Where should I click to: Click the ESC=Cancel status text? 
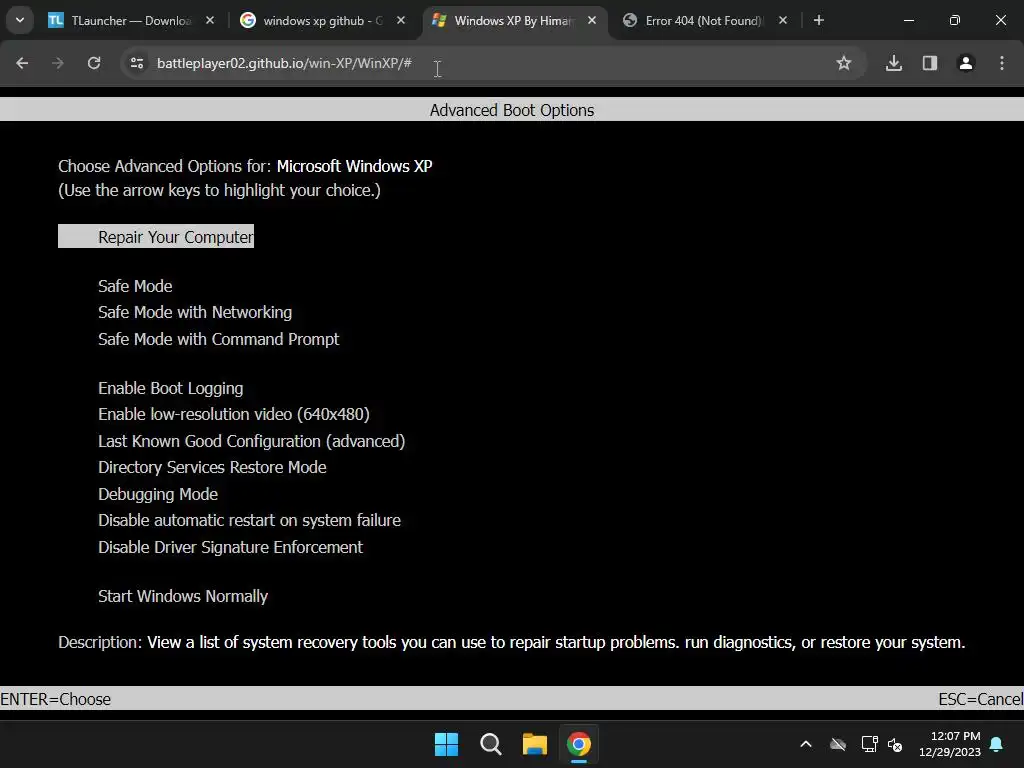(x=981, y=699)
